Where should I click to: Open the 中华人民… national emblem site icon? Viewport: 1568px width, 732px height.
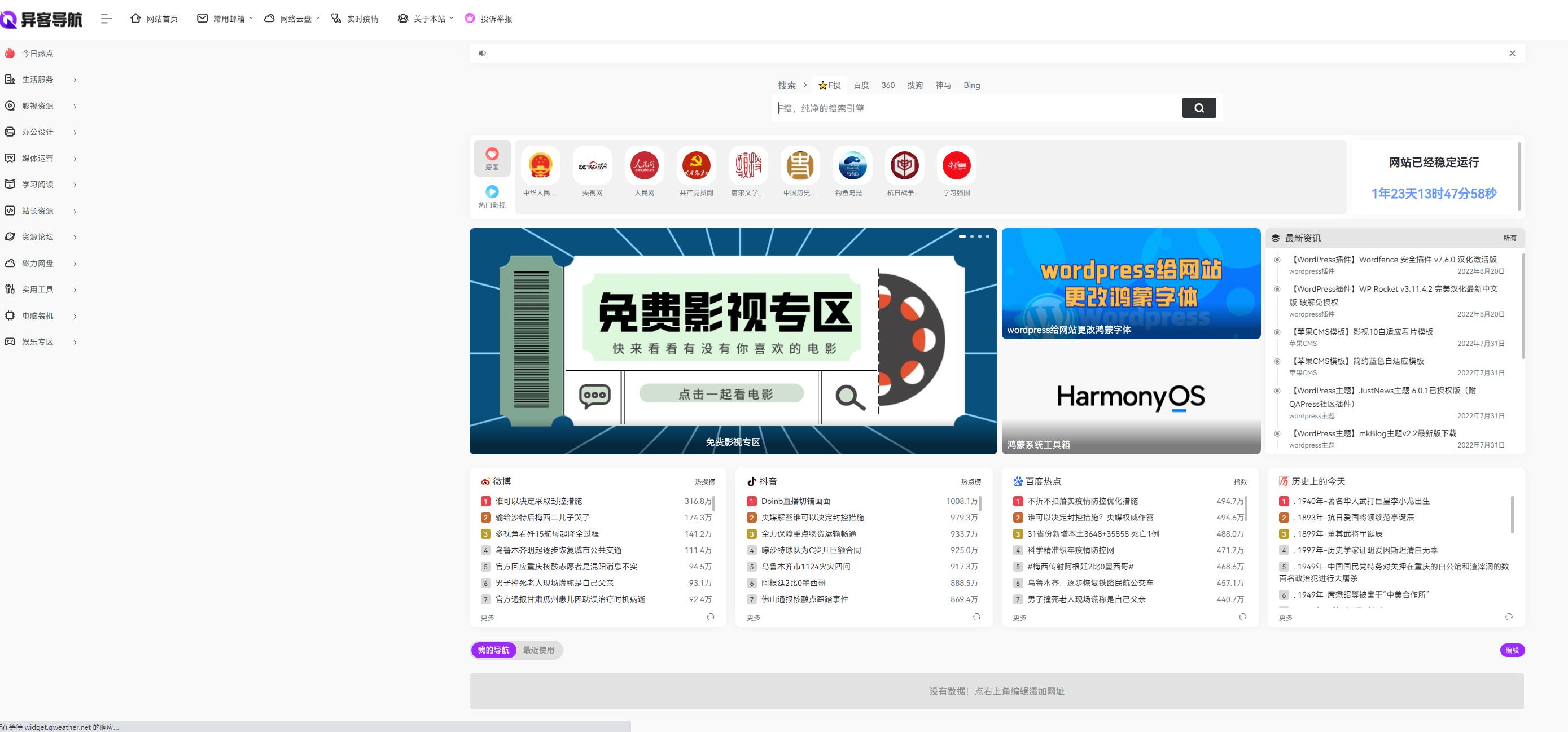click(x=540, y=165)
